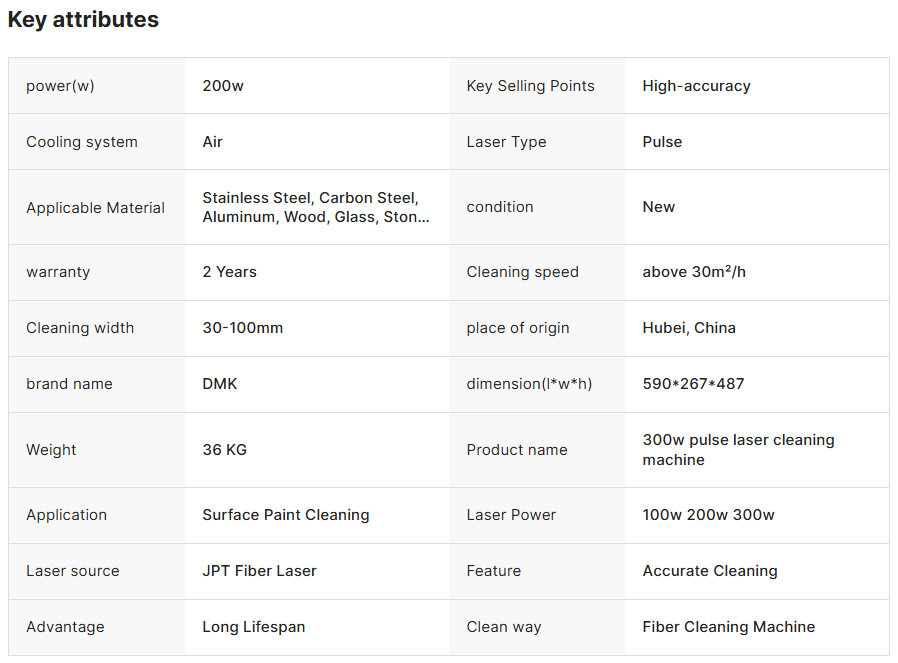
Task: Click 300w pulse laser cleaning machine name
Action: pyautogui.click(x=738, y=450)
